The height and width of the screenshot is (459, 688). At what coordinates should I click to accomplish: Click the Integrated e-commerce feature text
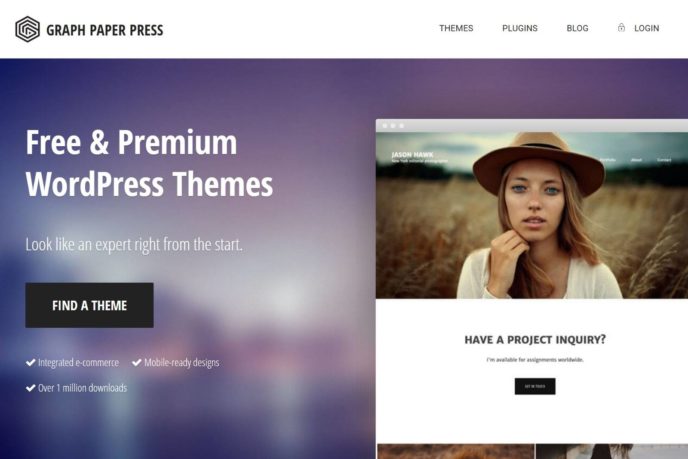point(78,362)
